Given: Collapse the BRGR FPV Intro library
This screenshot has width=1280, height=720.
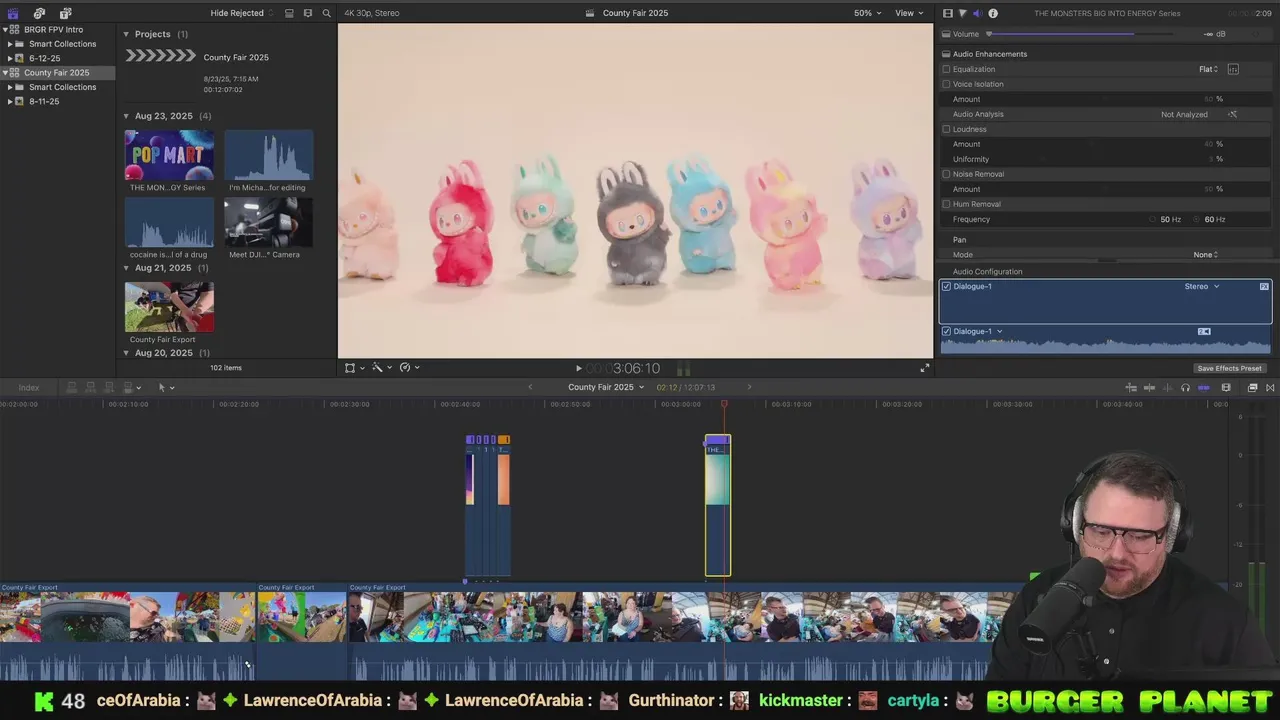Looking at the screenshot, I should [x=5, y=29].
